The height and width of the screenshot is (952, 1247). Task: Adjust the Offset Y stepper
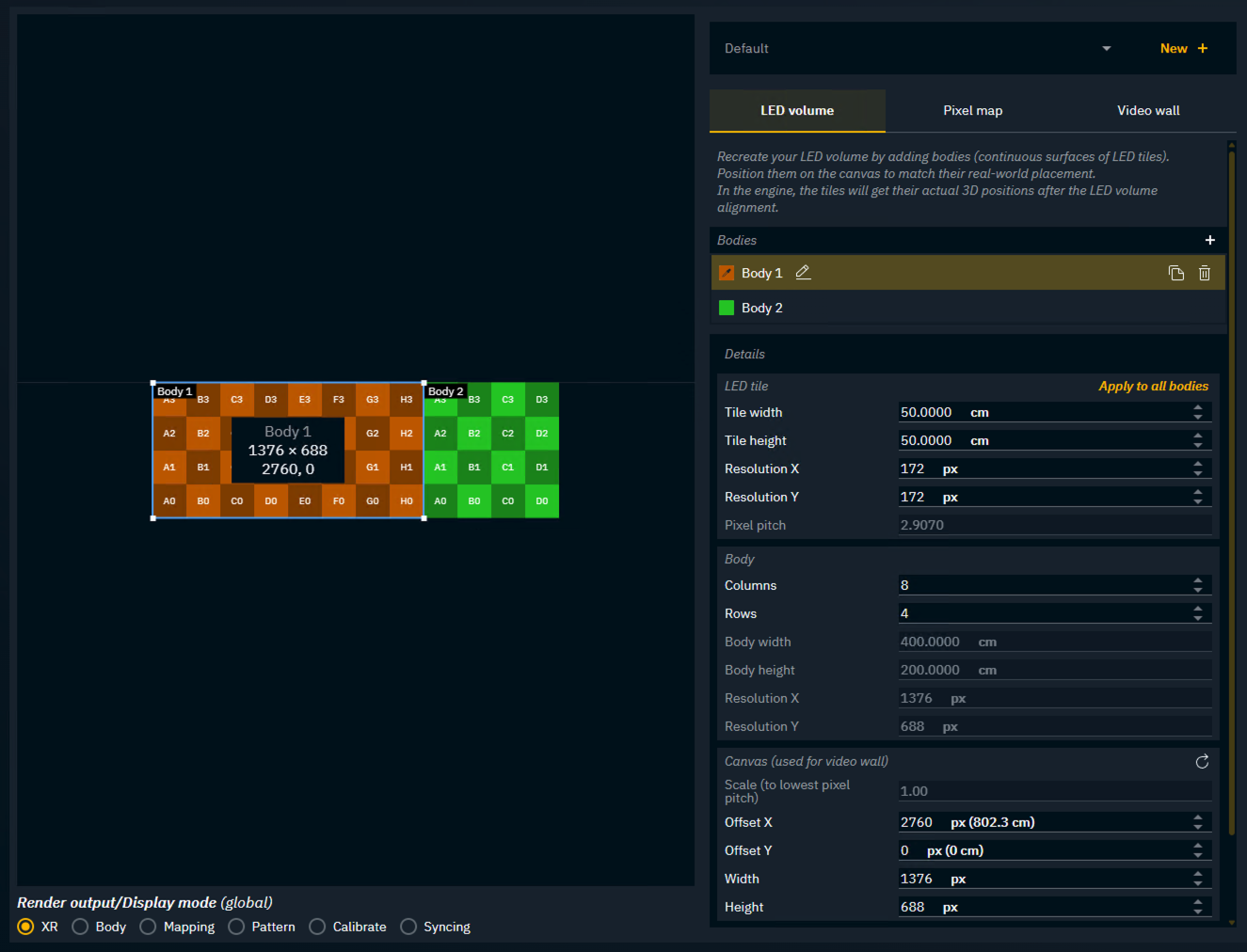[1198, 850]
